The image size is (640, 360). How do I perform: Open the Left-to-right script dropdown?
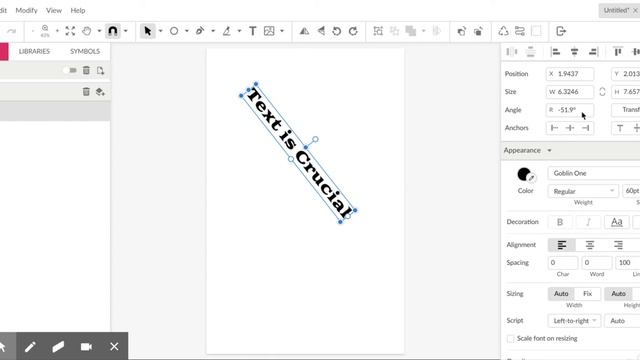574,321
